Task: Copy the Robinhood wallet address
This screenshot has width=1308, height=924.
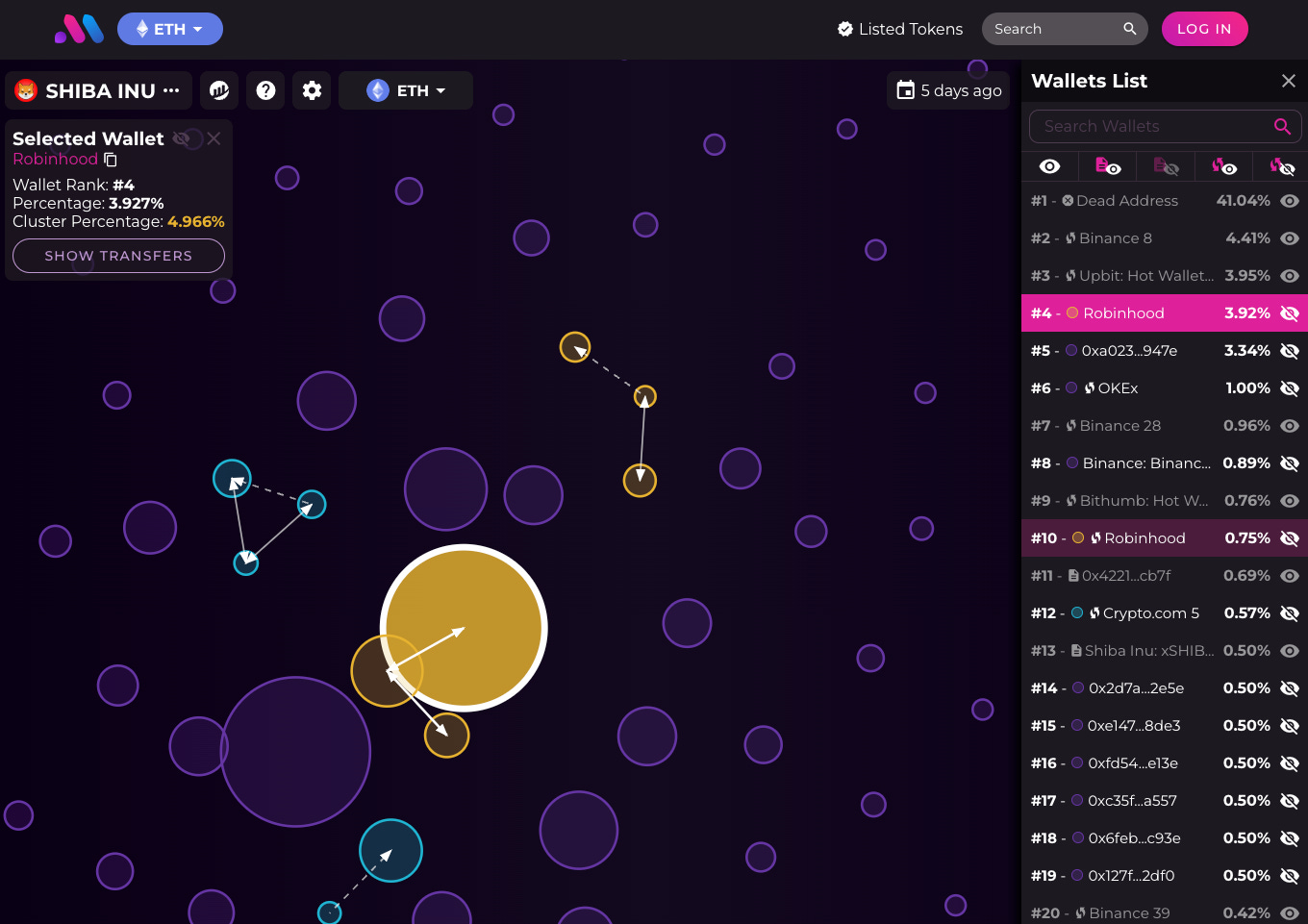Action: [111, 160]
